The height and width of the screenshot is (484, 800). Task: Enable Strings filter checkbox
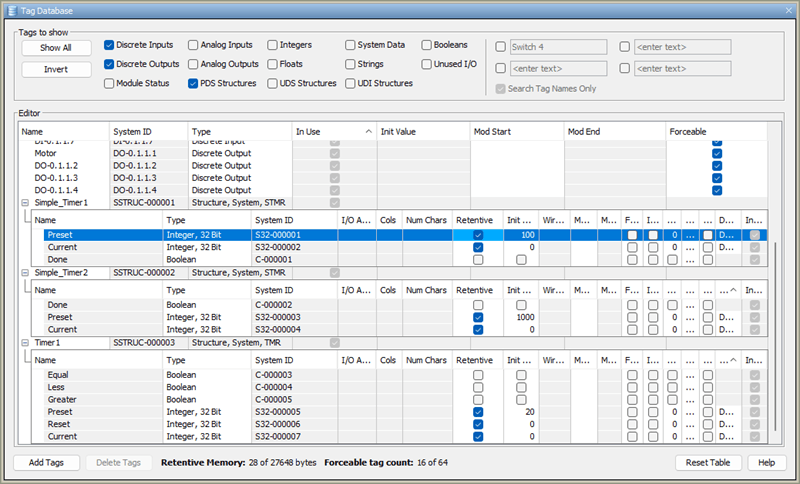(x=350, y=64)
